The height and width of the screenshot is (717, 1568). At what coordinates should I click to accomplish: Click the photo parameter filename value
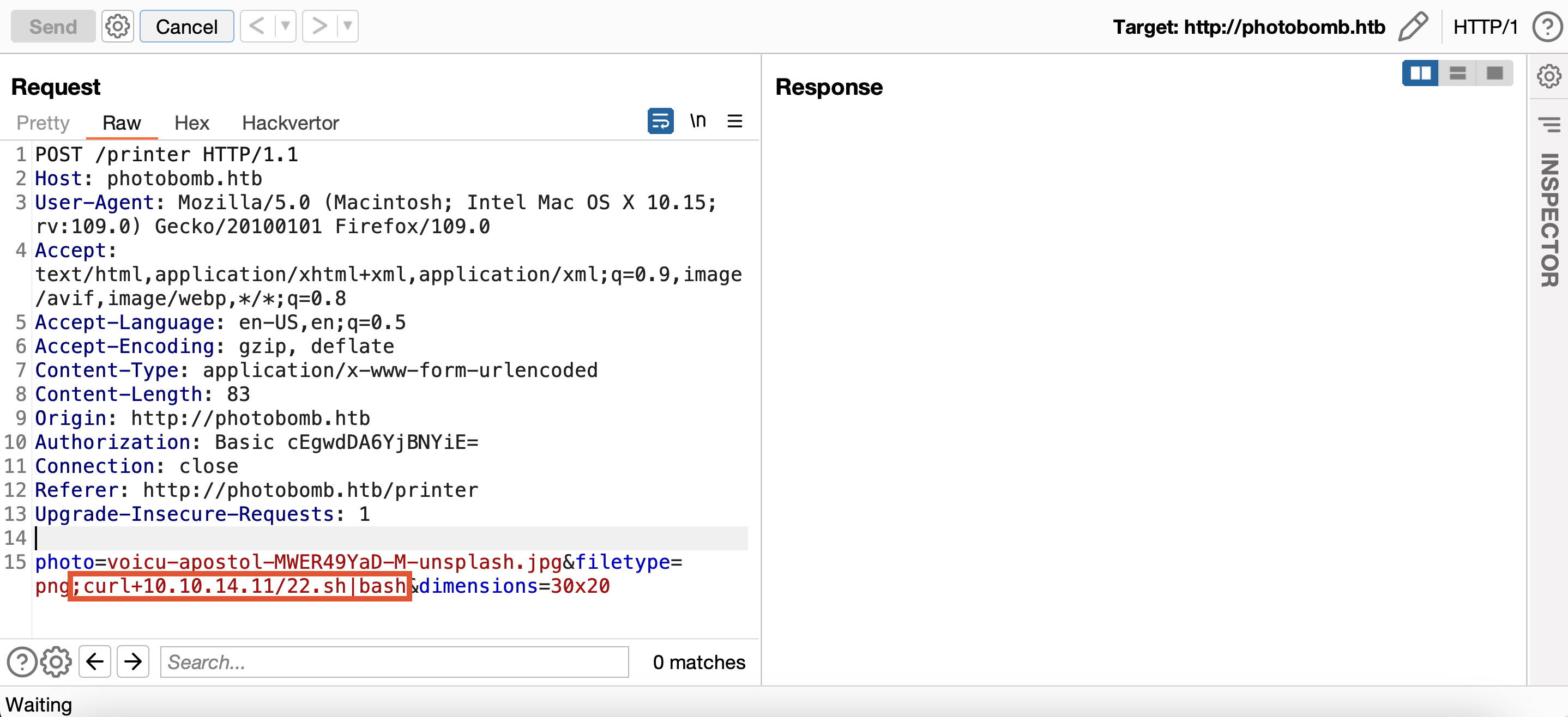click(335, 562)
